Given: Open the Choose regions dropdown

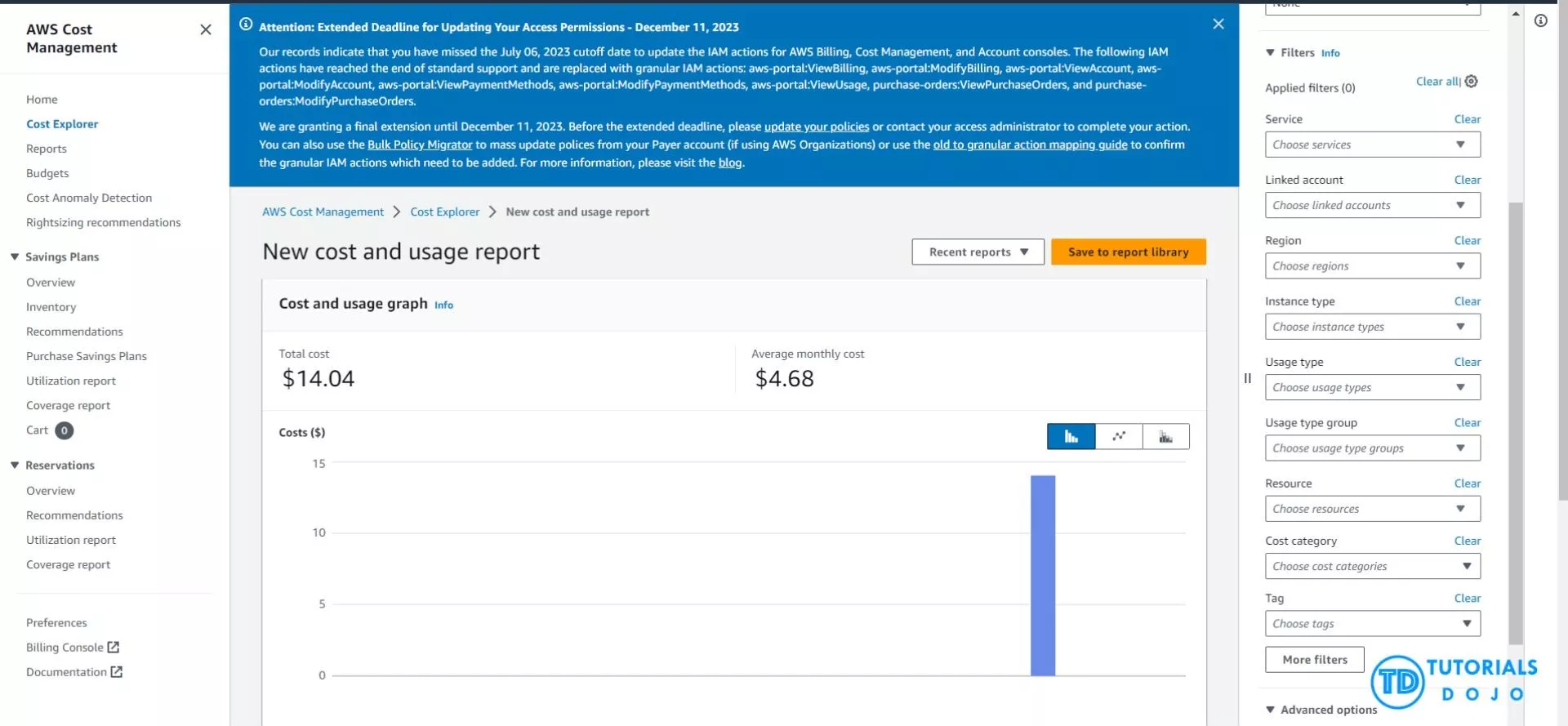Looking at the screenshot, I should [x=1372, y=266].
